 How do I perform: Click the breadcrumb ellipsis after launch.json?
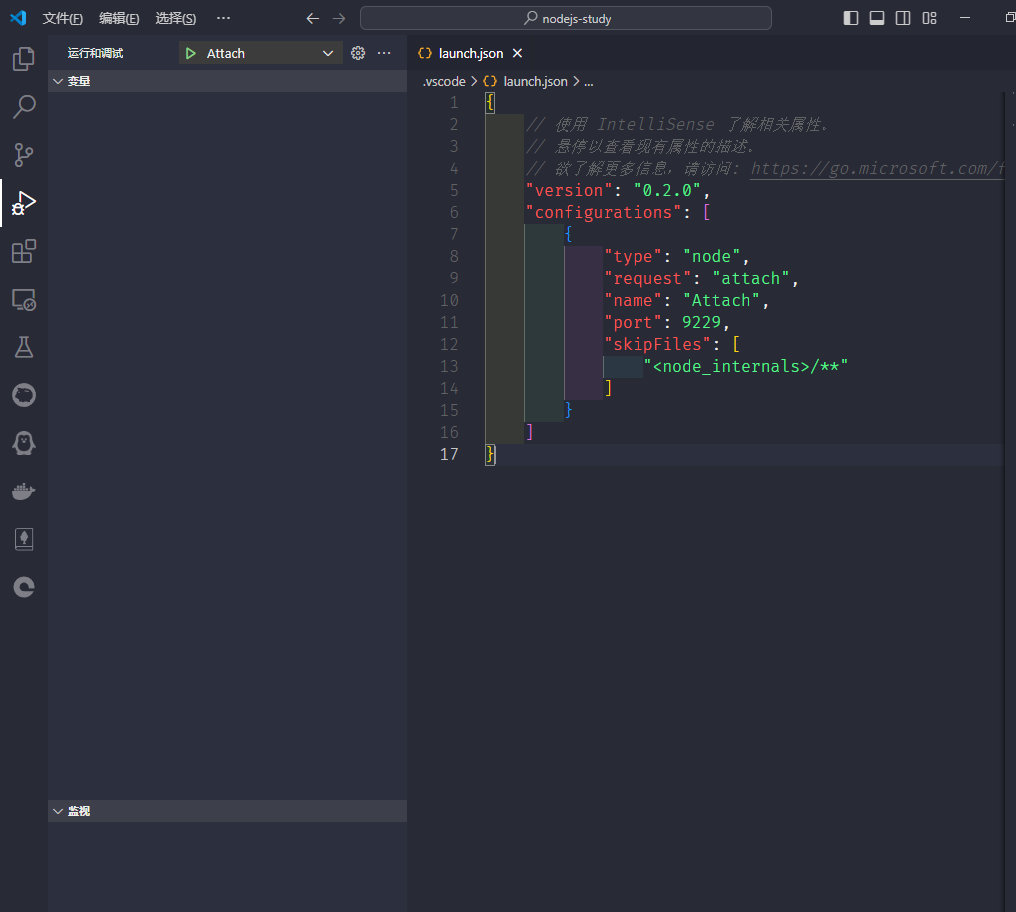tap(588, 82)
